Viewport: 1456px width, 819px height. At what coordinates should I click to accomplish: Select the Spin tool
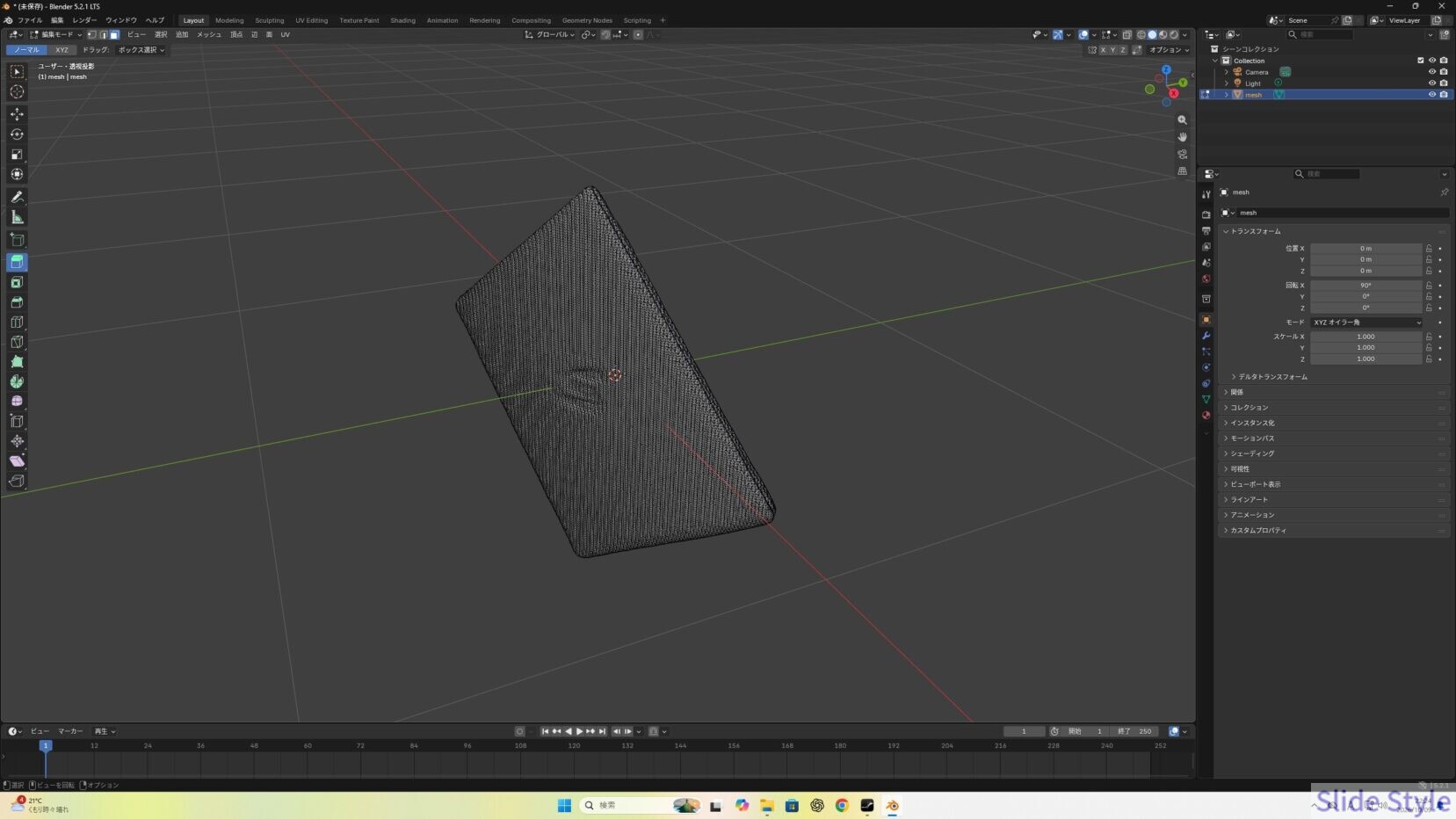17,381
